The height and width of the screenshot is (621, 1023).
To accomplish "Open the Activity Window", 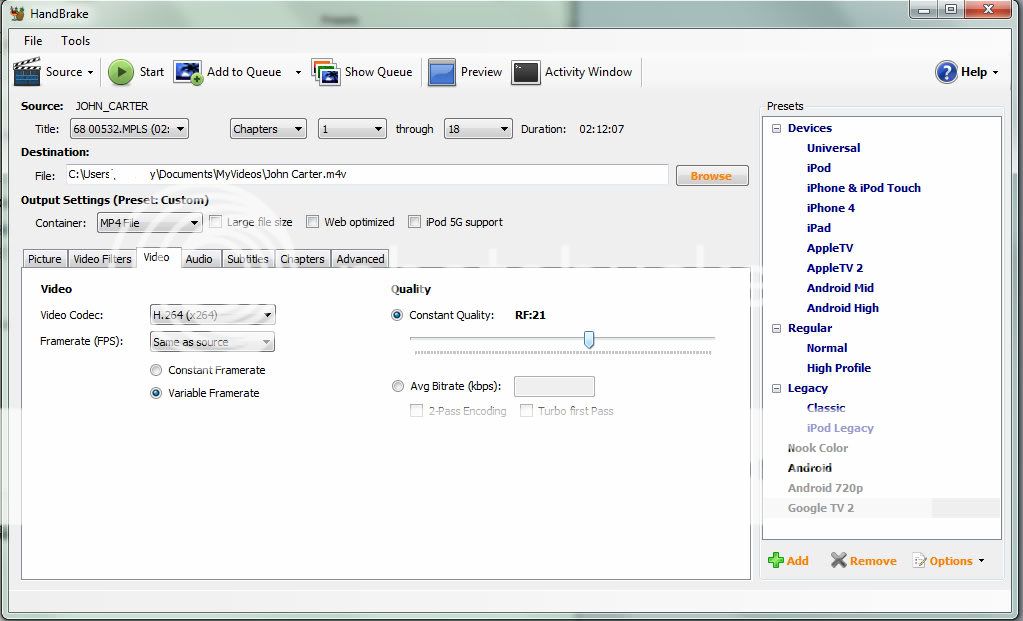I will coord(572,71).
